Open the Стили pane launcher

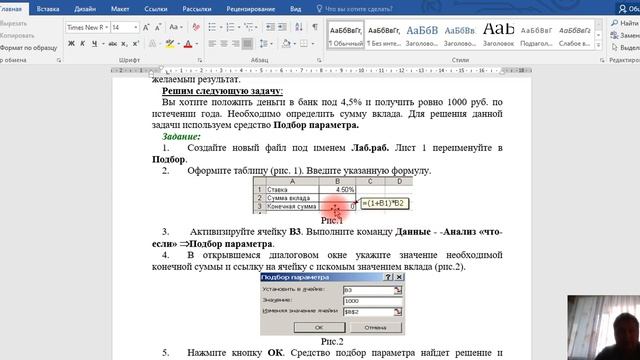pyautogui.click(x=602, y=60)
